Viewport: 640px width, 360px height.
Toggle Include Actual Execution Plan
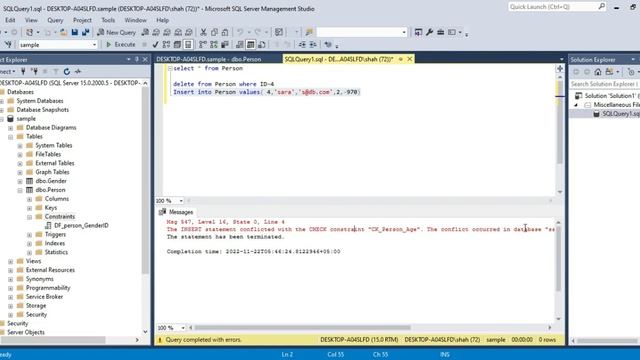point(203,44)
